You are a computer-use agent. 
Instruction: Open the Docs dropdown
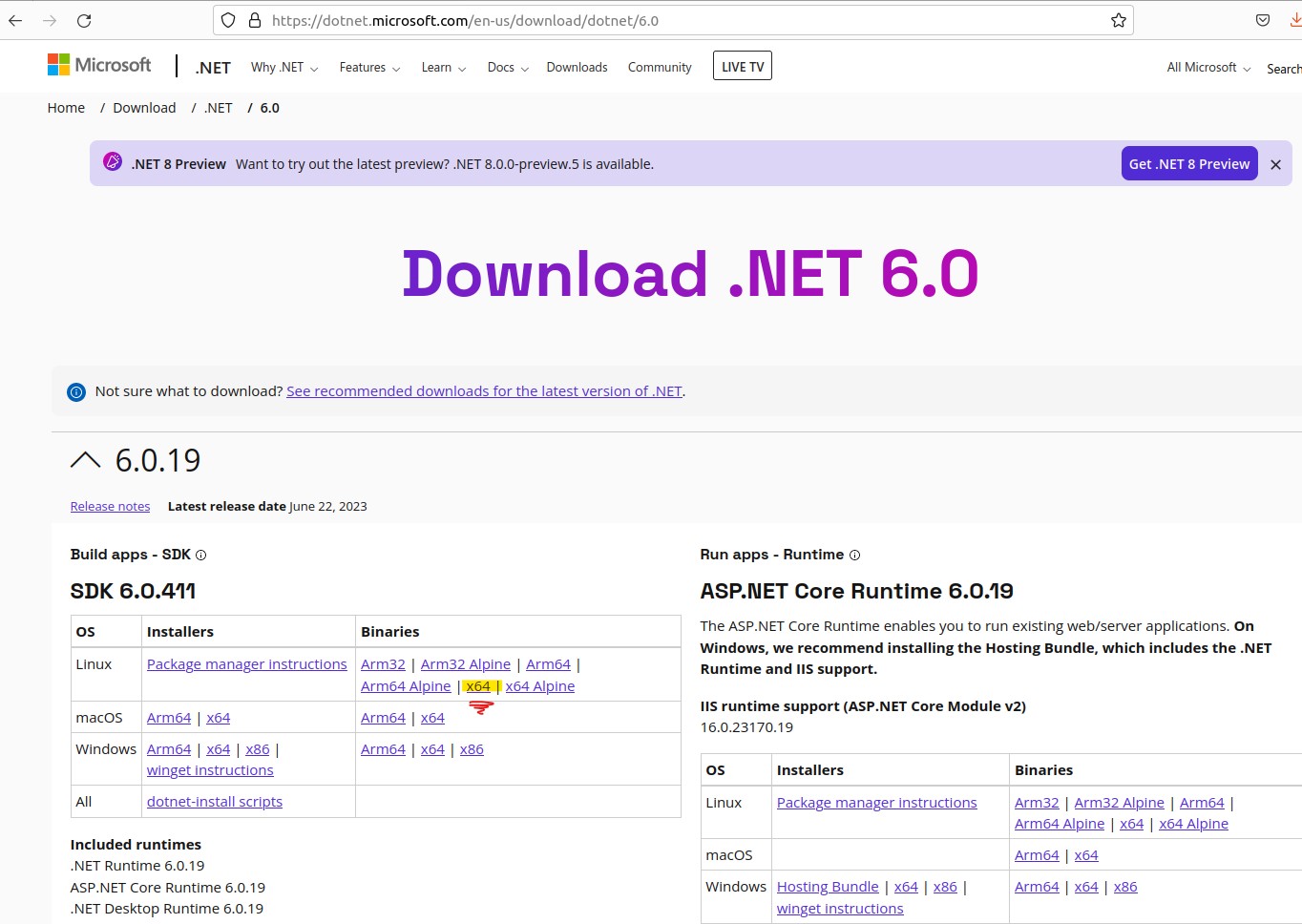click(508, 67)
